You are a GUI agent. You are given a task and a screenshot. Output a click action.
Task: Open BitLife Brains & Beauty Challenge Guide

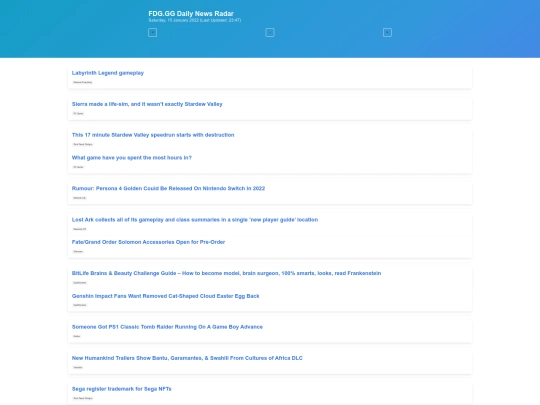[x=226, y=273]
